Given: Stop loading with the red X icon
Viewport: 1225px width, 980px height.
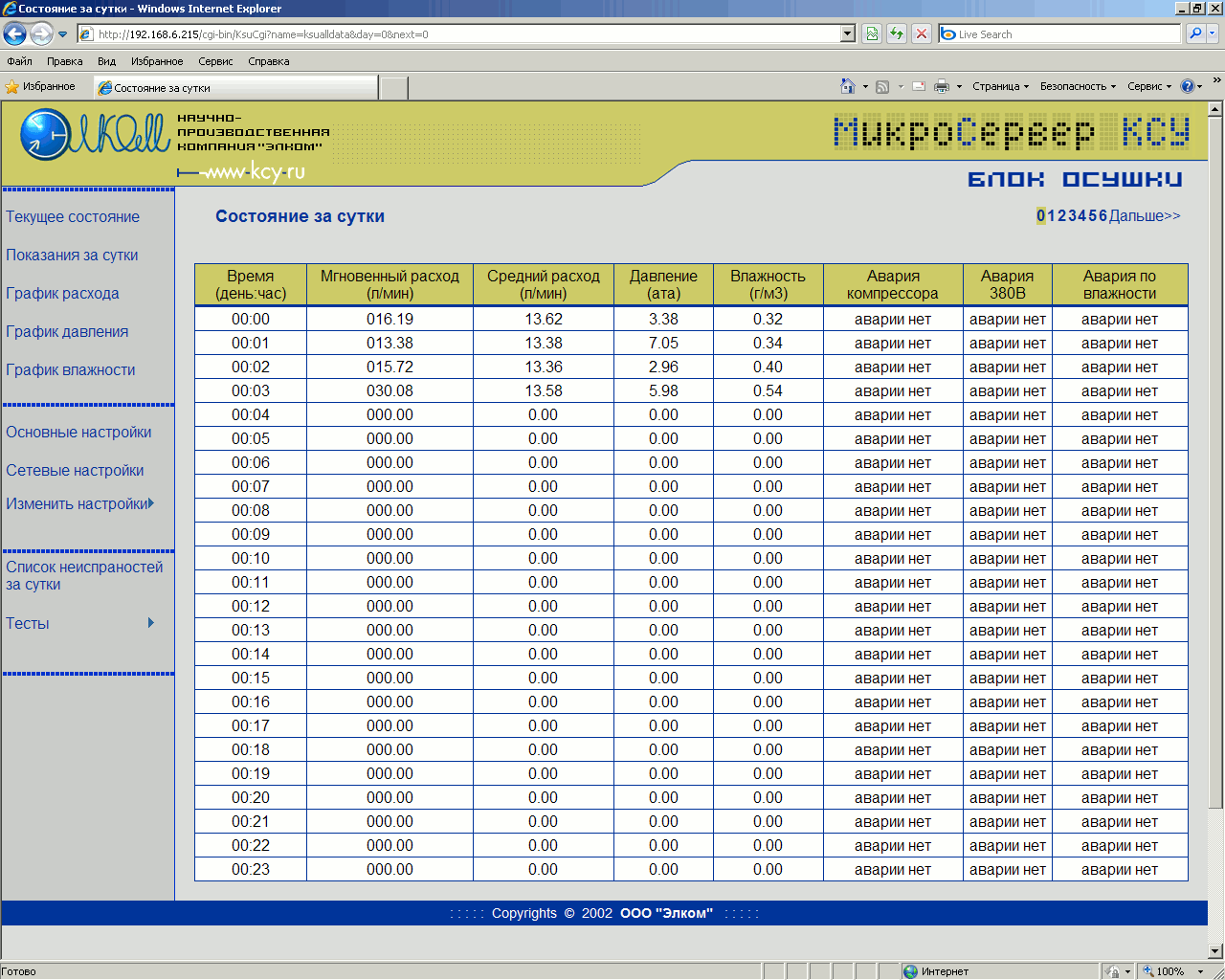Looking at the screenshot, I should pyautogui.click(x=922, y=34).
